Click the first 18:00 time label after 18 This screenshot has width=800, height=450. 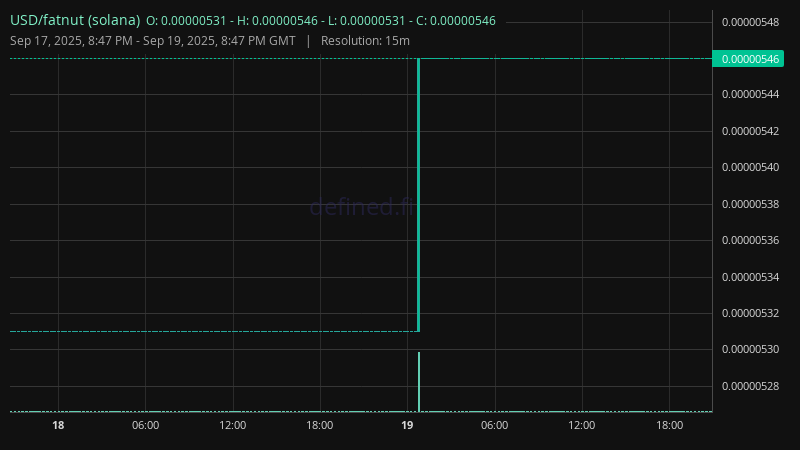tap(320, 426)
